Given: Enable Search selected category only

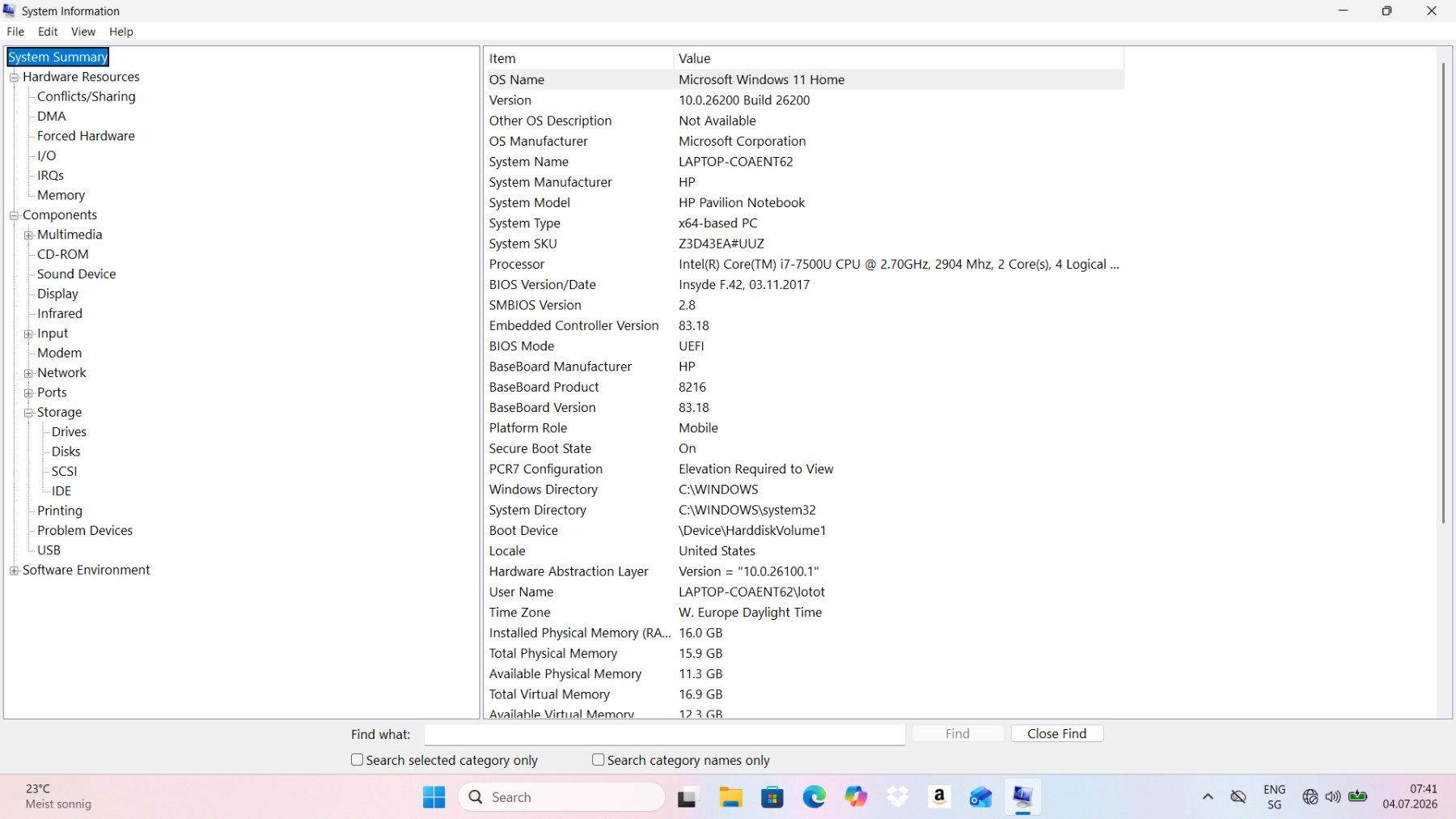Looking at the screenshot, I should (x=357, y=760).
